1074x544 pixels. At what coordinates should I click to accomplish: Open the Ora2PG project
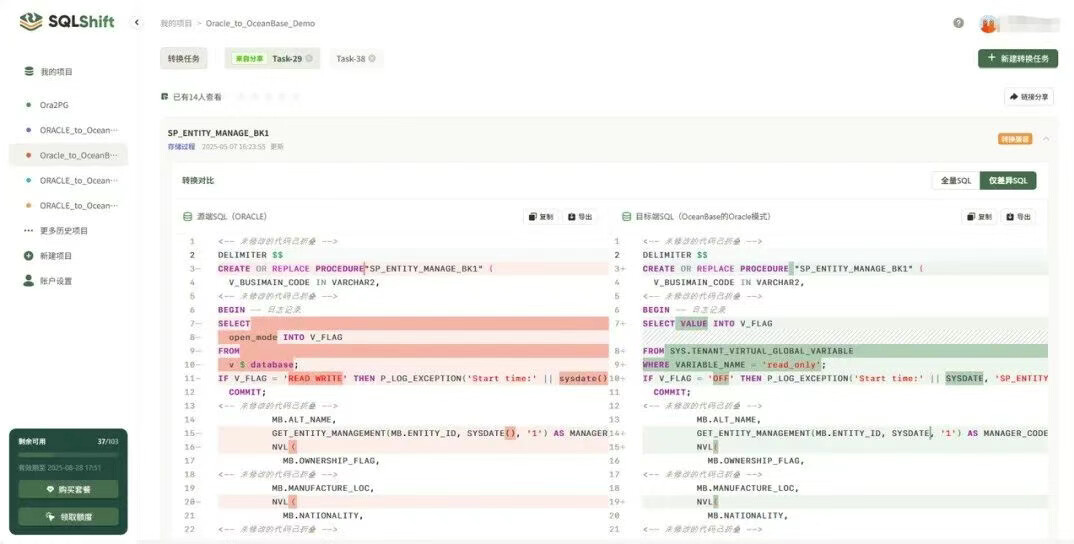[54, 105]
